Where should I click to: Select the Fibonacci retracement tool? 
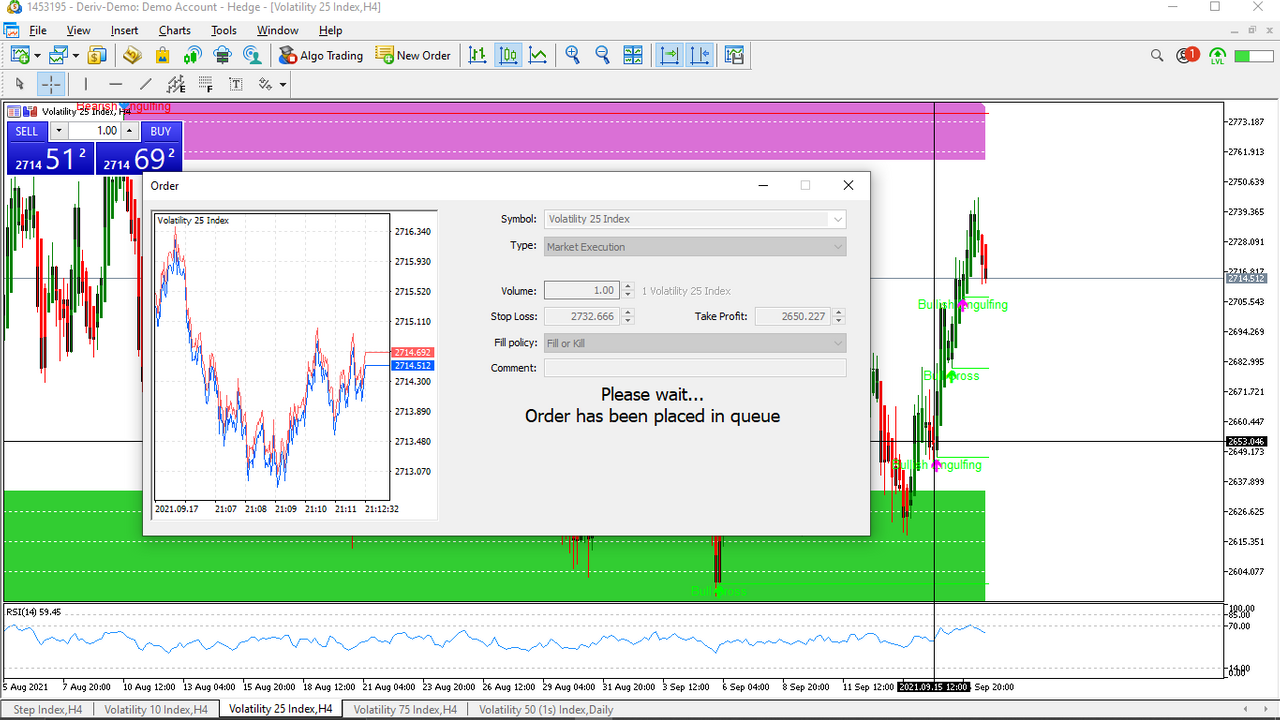pyautogui.click(x=206, y=84)
